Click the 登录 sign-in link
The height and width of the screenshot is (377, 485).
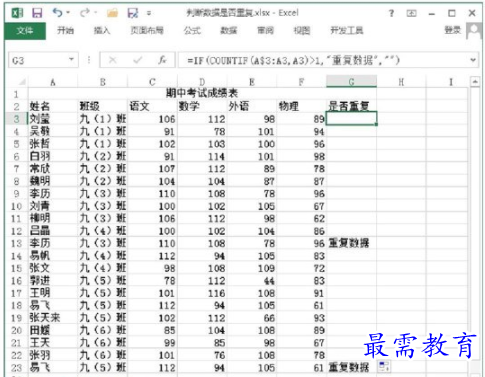click(x=453, y=30)
